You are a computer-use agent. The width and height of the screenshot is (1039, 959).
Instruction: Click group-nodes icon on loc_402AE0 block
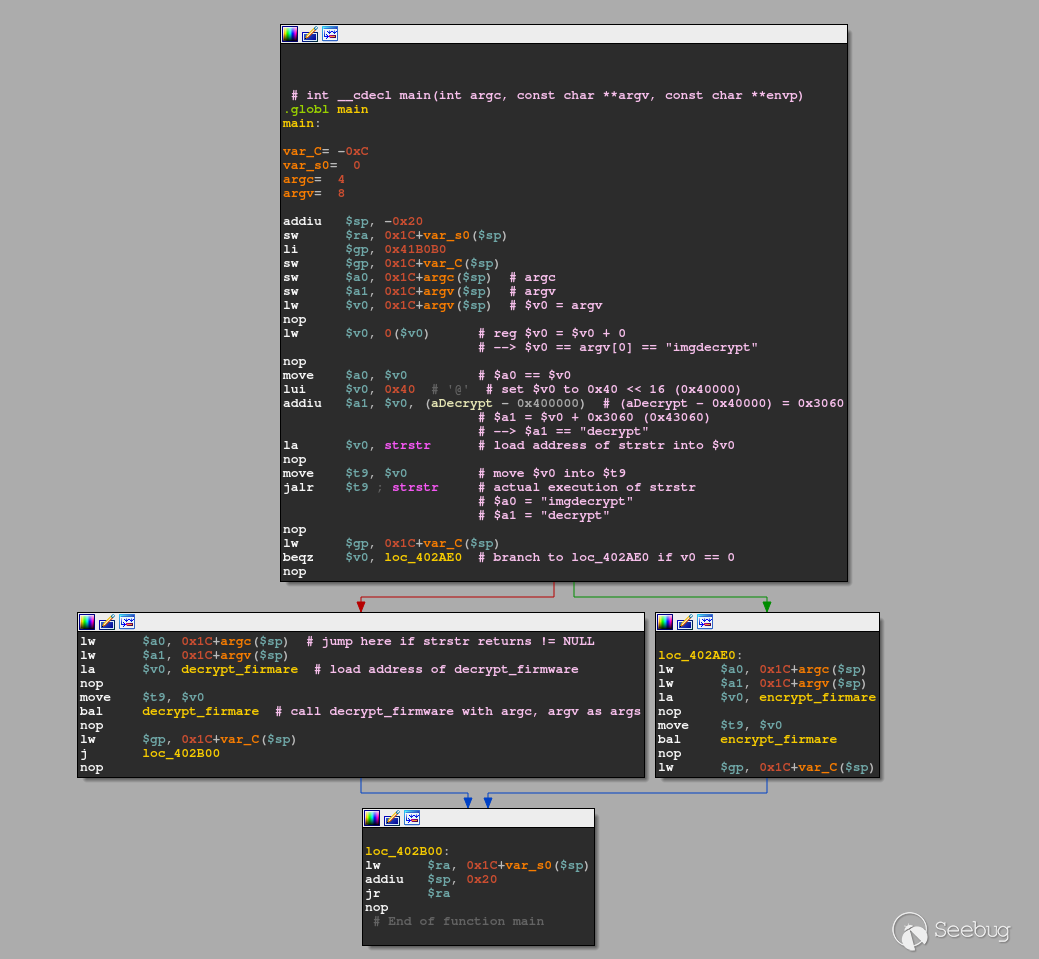click(705, 622)
